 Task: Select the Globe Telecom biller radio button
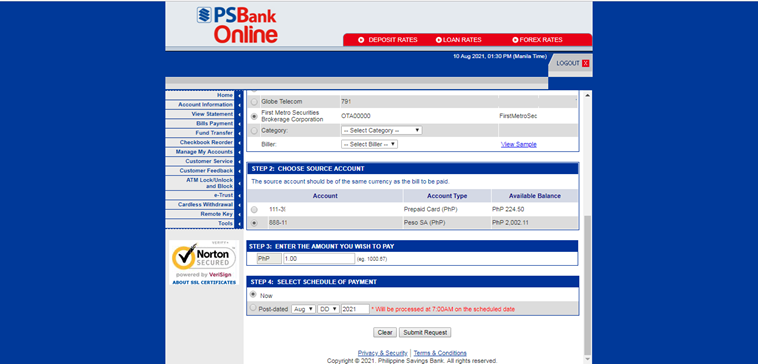pyautogui.click(x=254, y=102)
